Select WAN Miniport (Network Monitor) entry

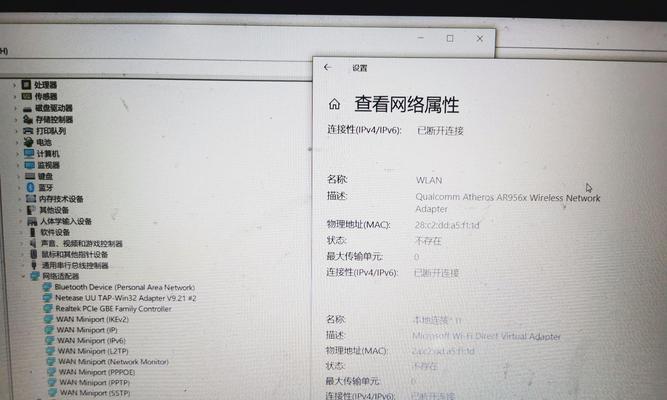tap(113, 362)
